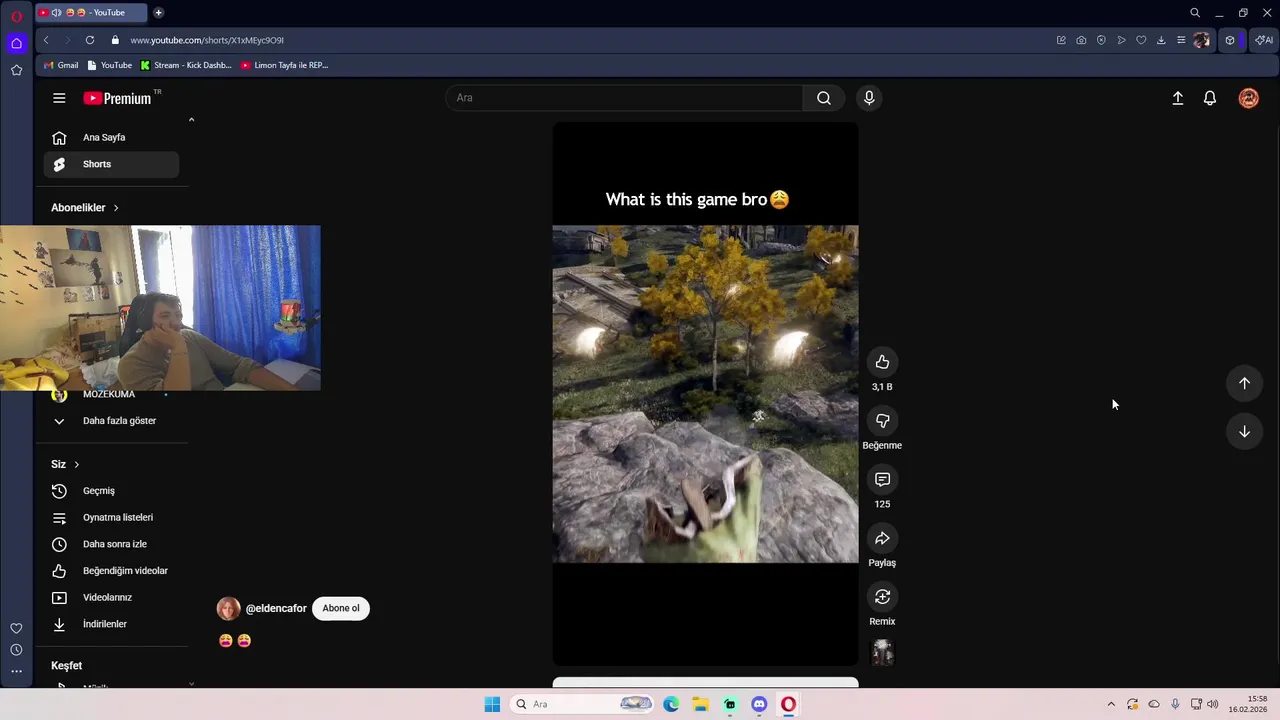Open the YouTube hamburger guide menu

[59, 98]
